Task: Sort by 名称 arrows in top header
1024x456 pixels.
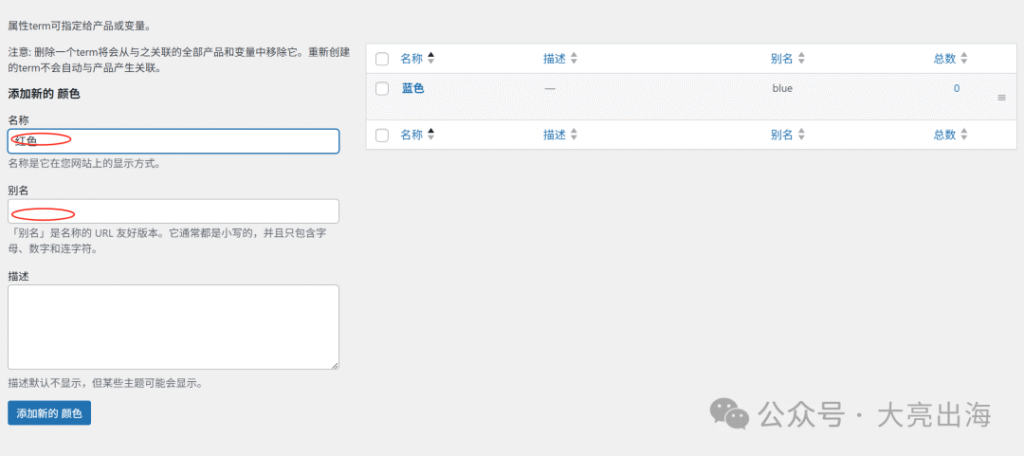Action: [430, 59]
